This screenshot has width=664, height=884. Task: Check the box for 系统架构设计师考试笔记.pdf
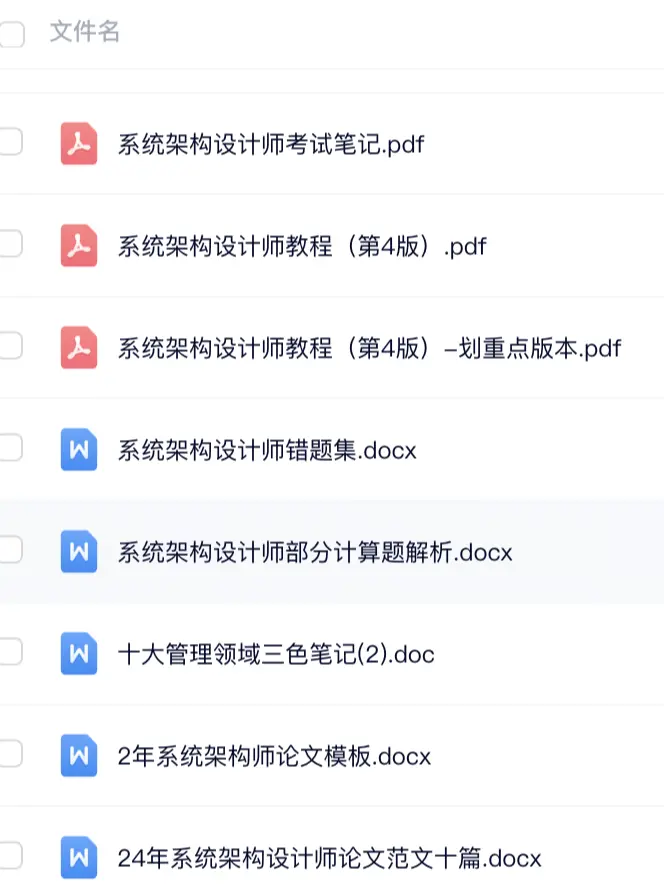point(10,143)
